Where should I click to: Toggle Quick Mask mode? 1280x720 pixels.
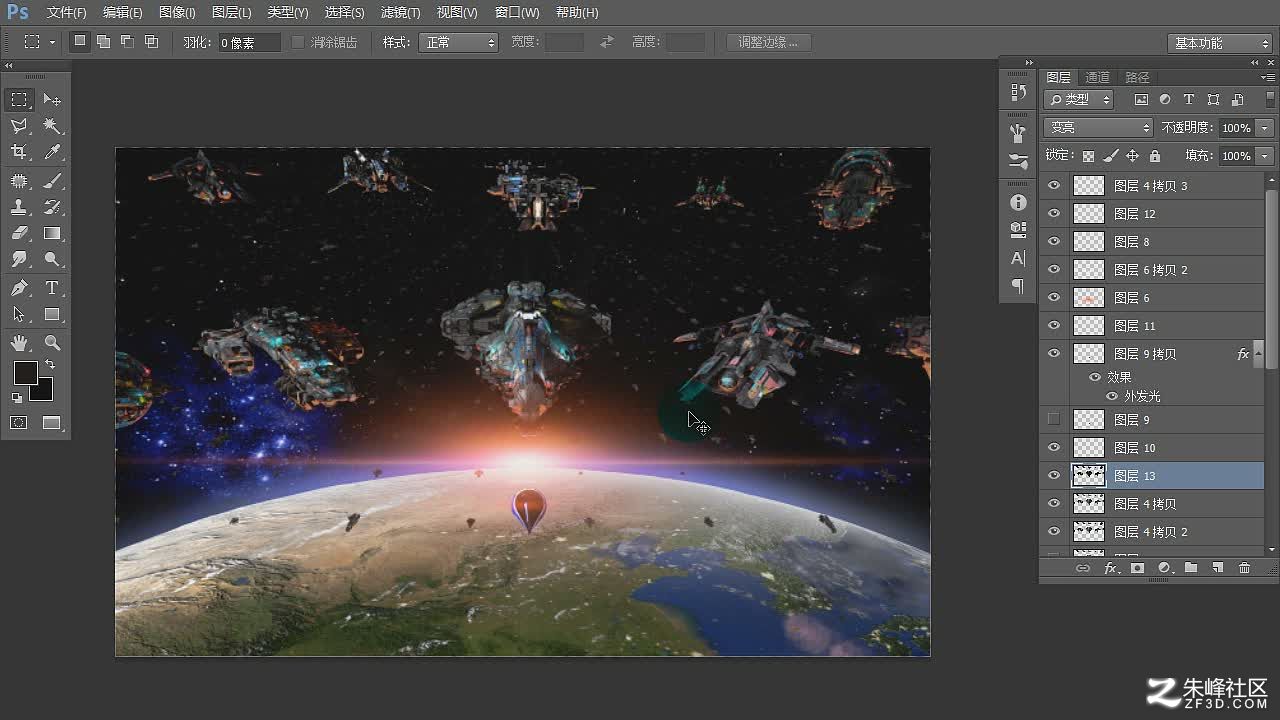click(x=19, y=423)
